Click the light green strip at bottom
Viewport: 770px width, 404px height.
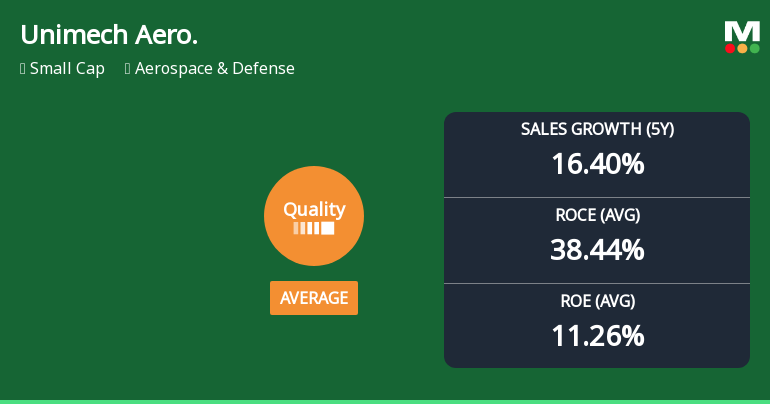click(x=385, y=401)
